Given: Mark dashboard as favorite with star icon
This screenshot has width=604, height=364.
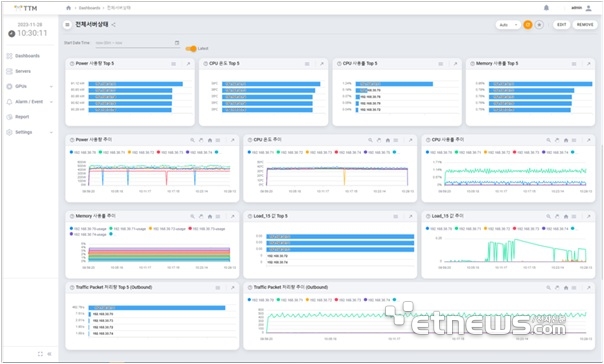Looking at the screenshot, I should (539, 25).
